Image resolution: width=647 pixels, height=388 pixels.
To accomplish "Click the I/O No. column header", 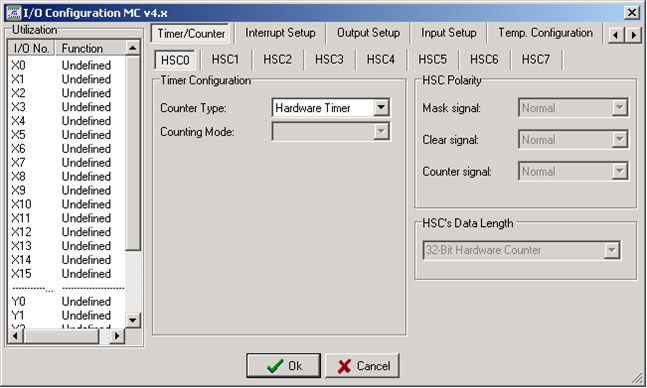I will point(32,48).
